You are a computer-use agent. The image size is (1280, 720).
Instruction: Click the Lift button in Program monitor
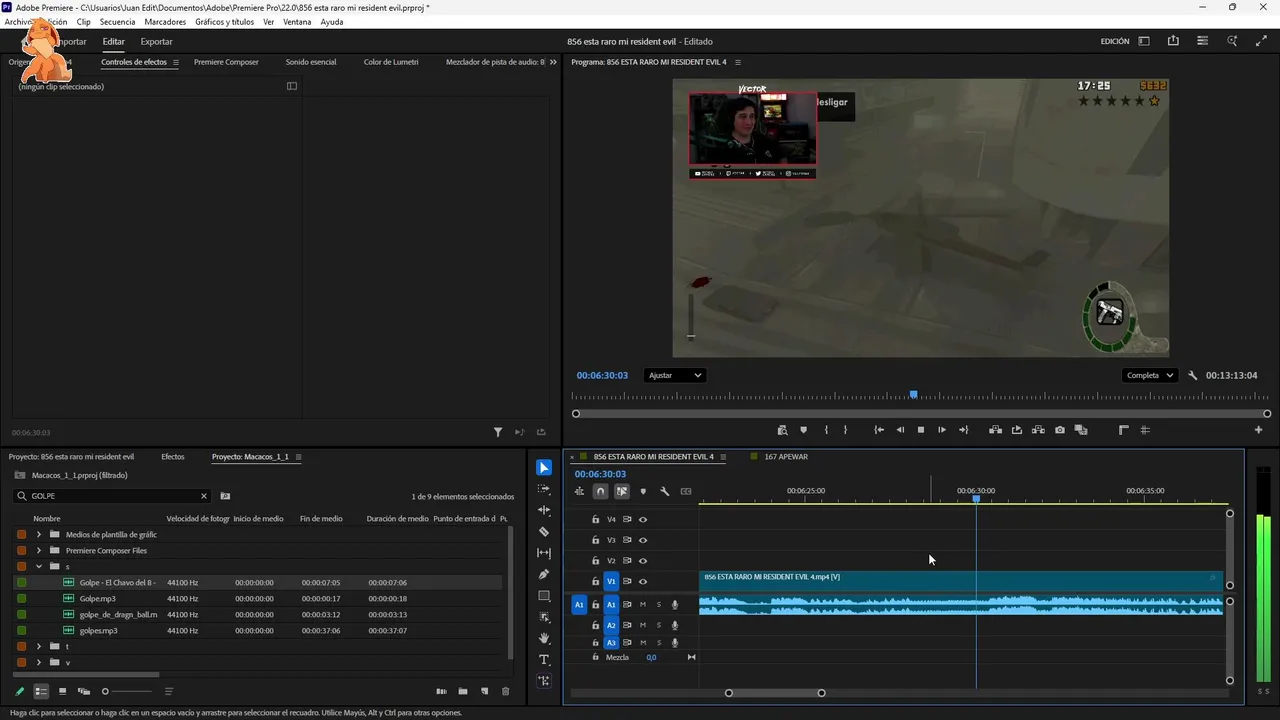tap(995, 430)
